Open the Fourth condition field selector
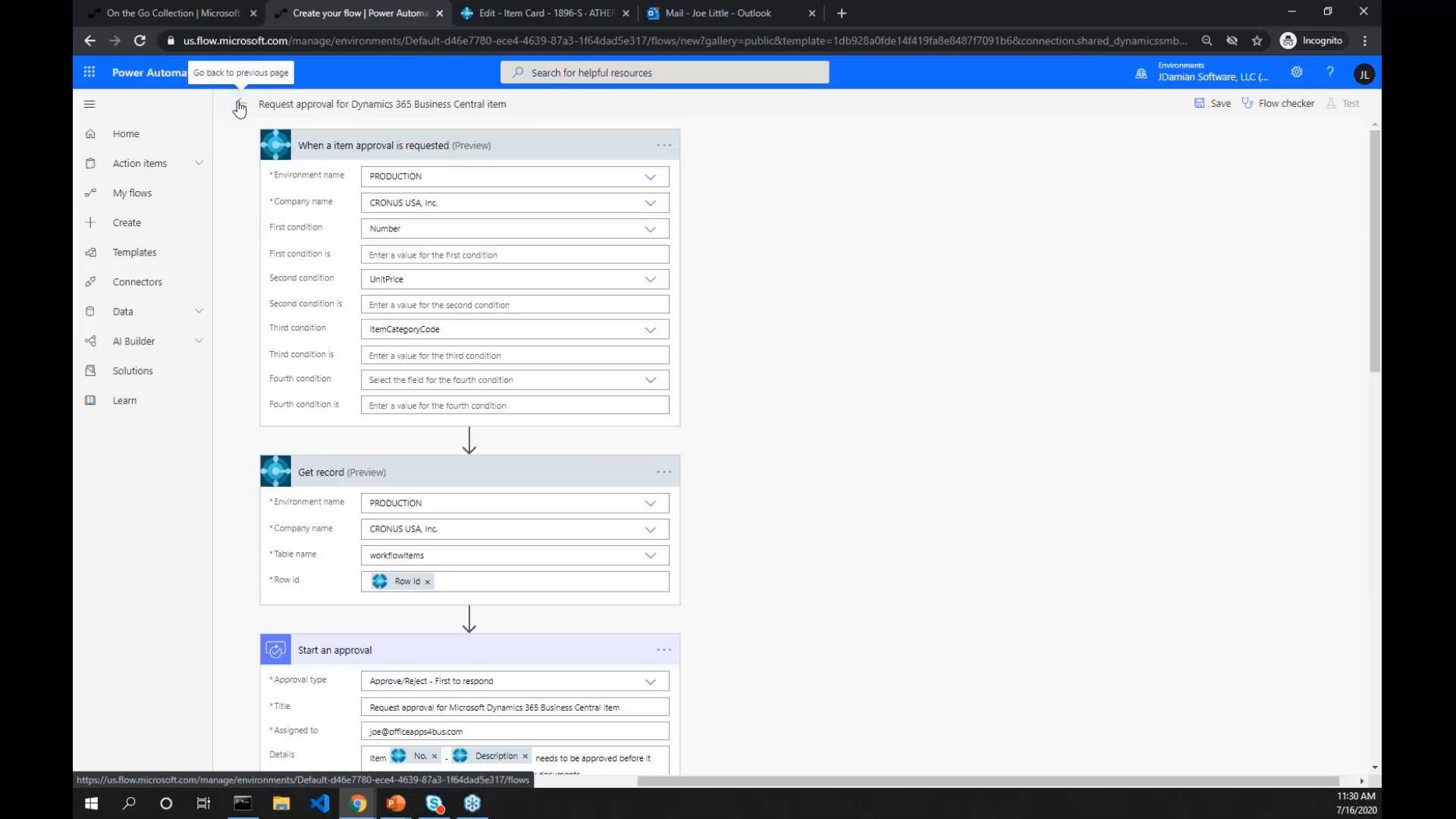This screenshot has height=819, width=1456. pos(514,379)
